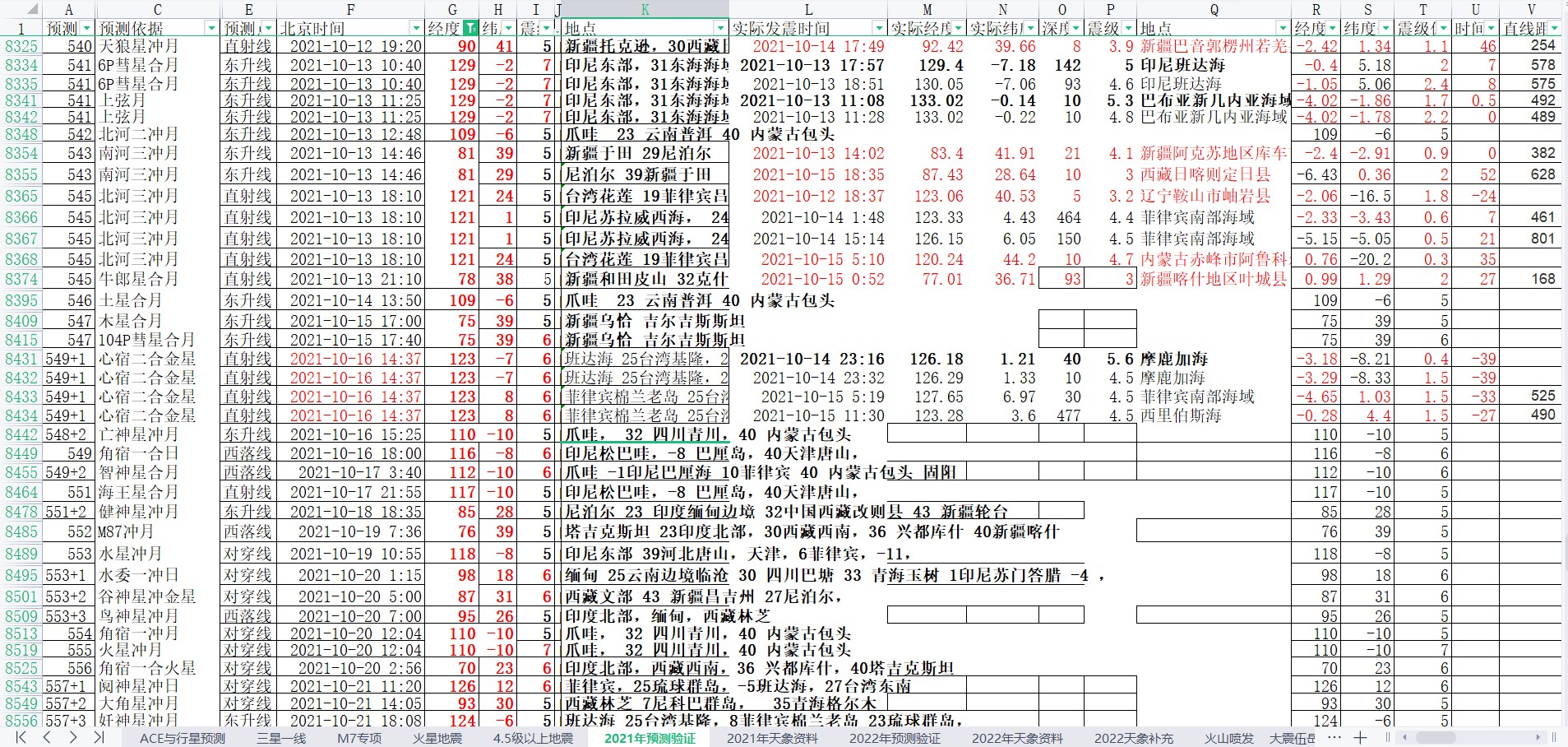Switch to the 2022年预测验证 sheet tab

pyautogui.click(x=895, y=738)
